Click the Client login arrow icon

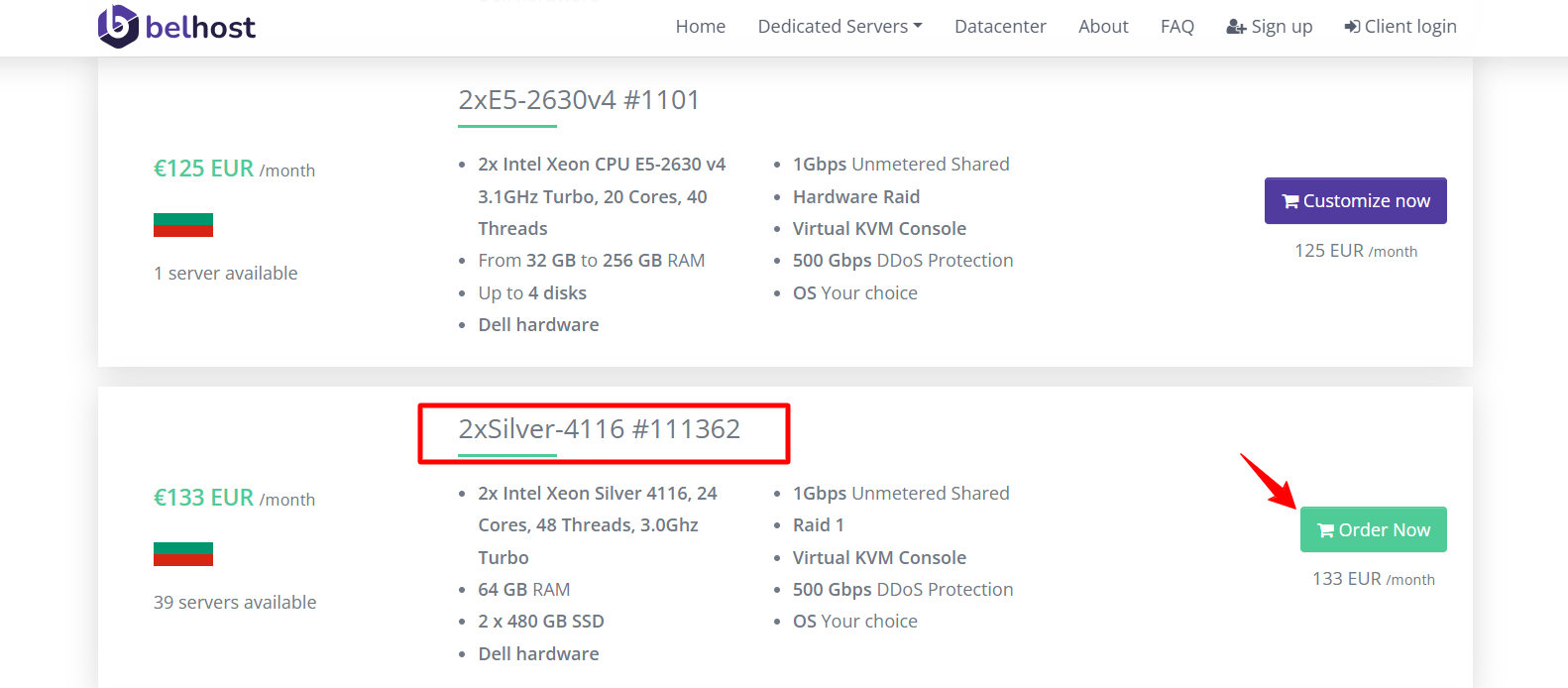(1352, 27)
